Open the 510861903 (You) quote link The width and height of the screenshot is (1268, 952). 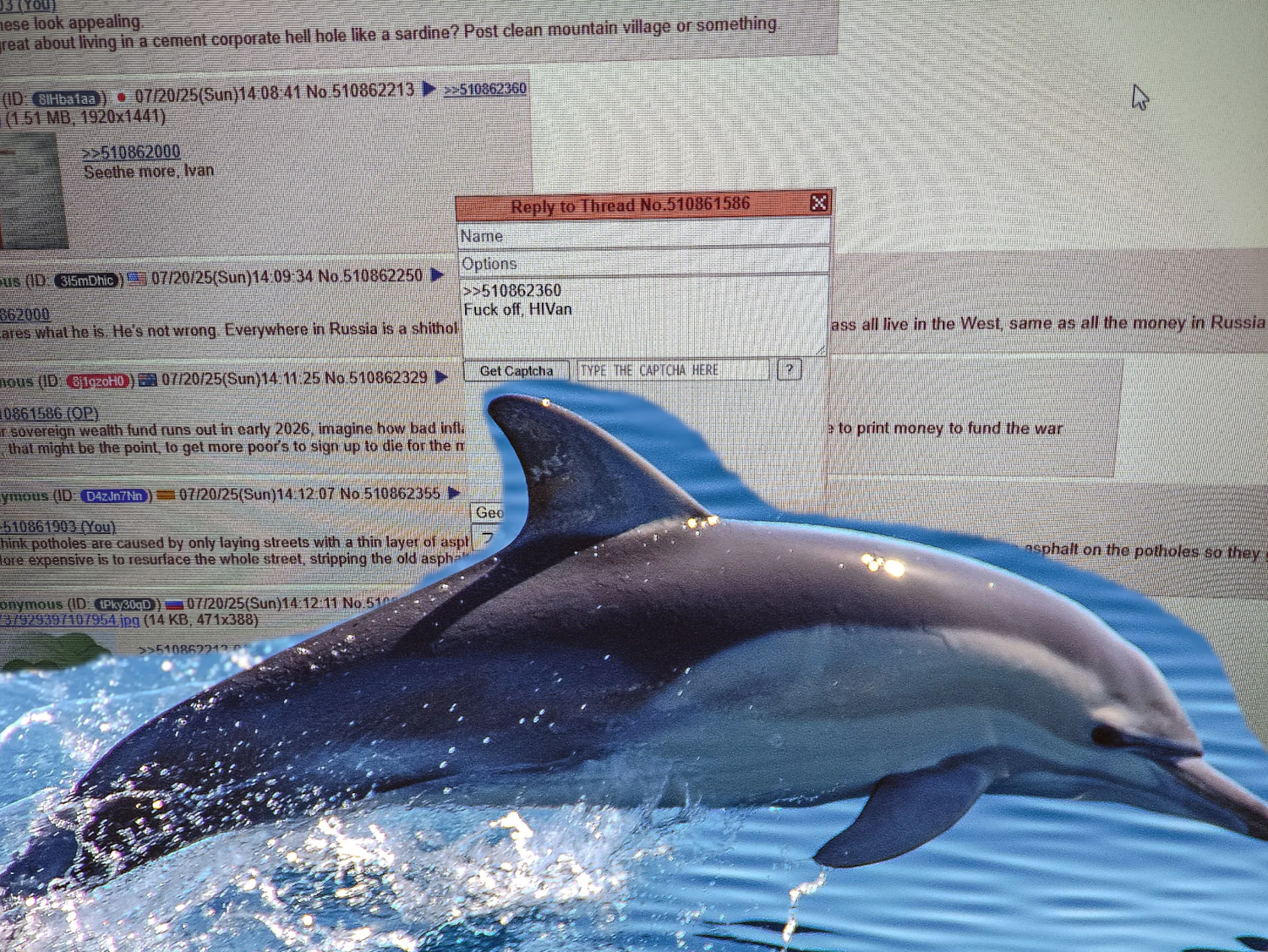pyautogui.click(x=57, y=527)
